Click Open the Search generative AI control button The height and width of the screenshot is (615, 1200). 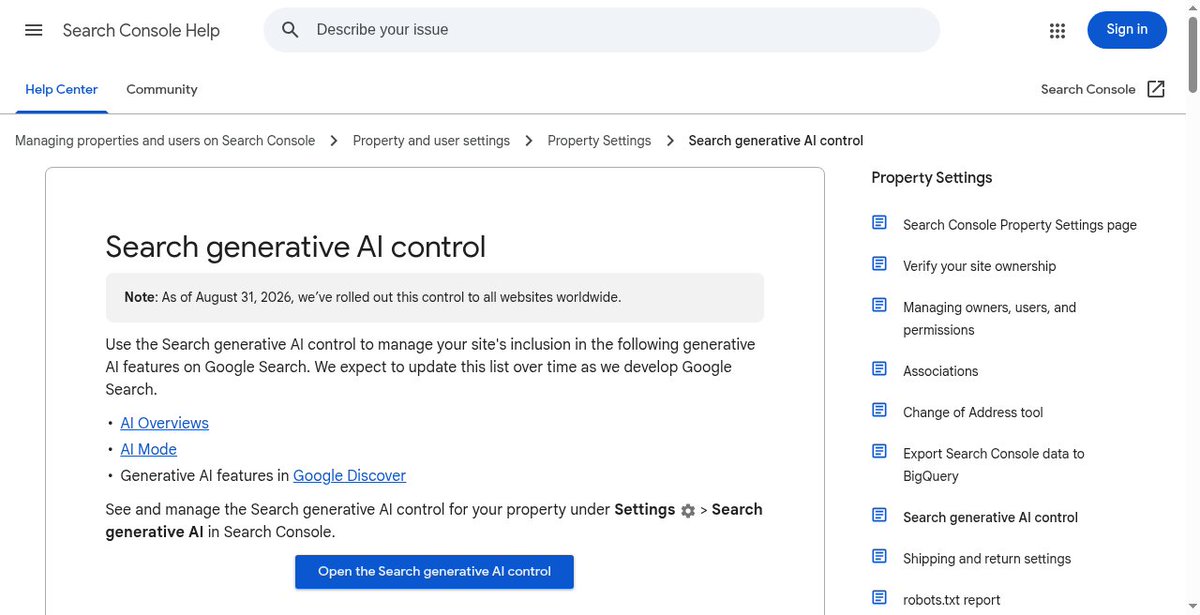(x=434, y=572)
